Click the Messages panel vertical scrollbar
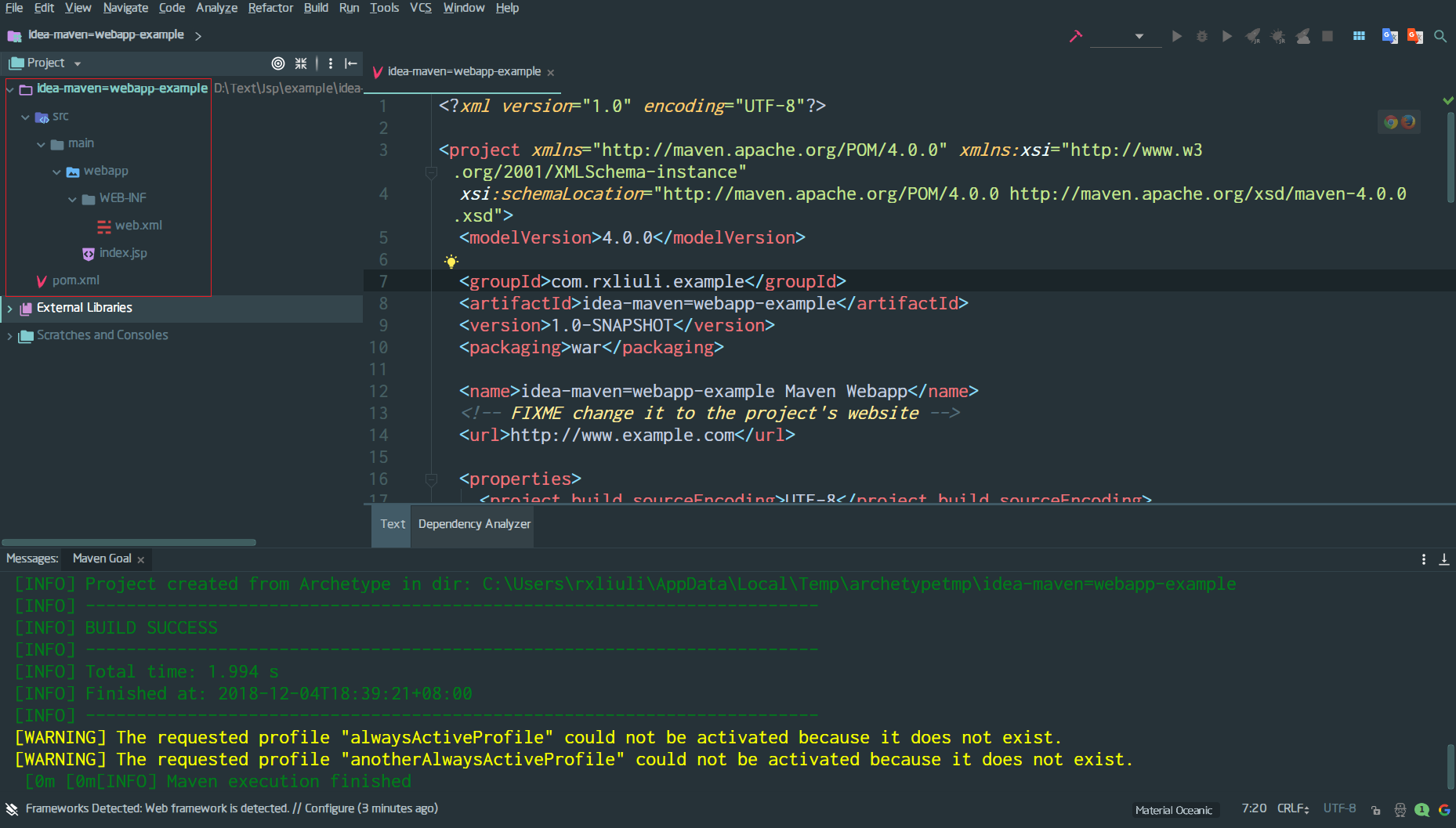Screen dimensions: 1456x828 pyautogui.click(x=1451, y=768)
